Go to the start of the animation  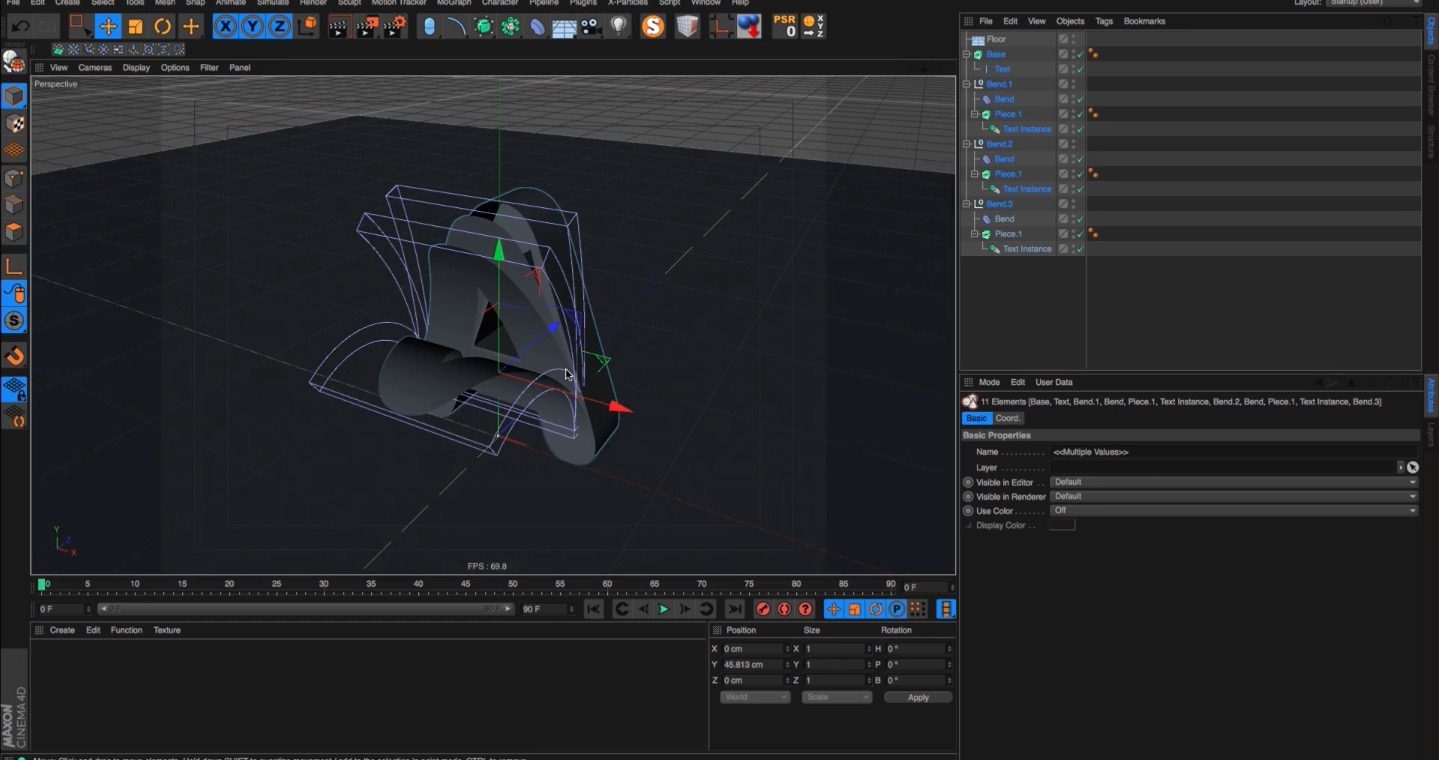593,609
